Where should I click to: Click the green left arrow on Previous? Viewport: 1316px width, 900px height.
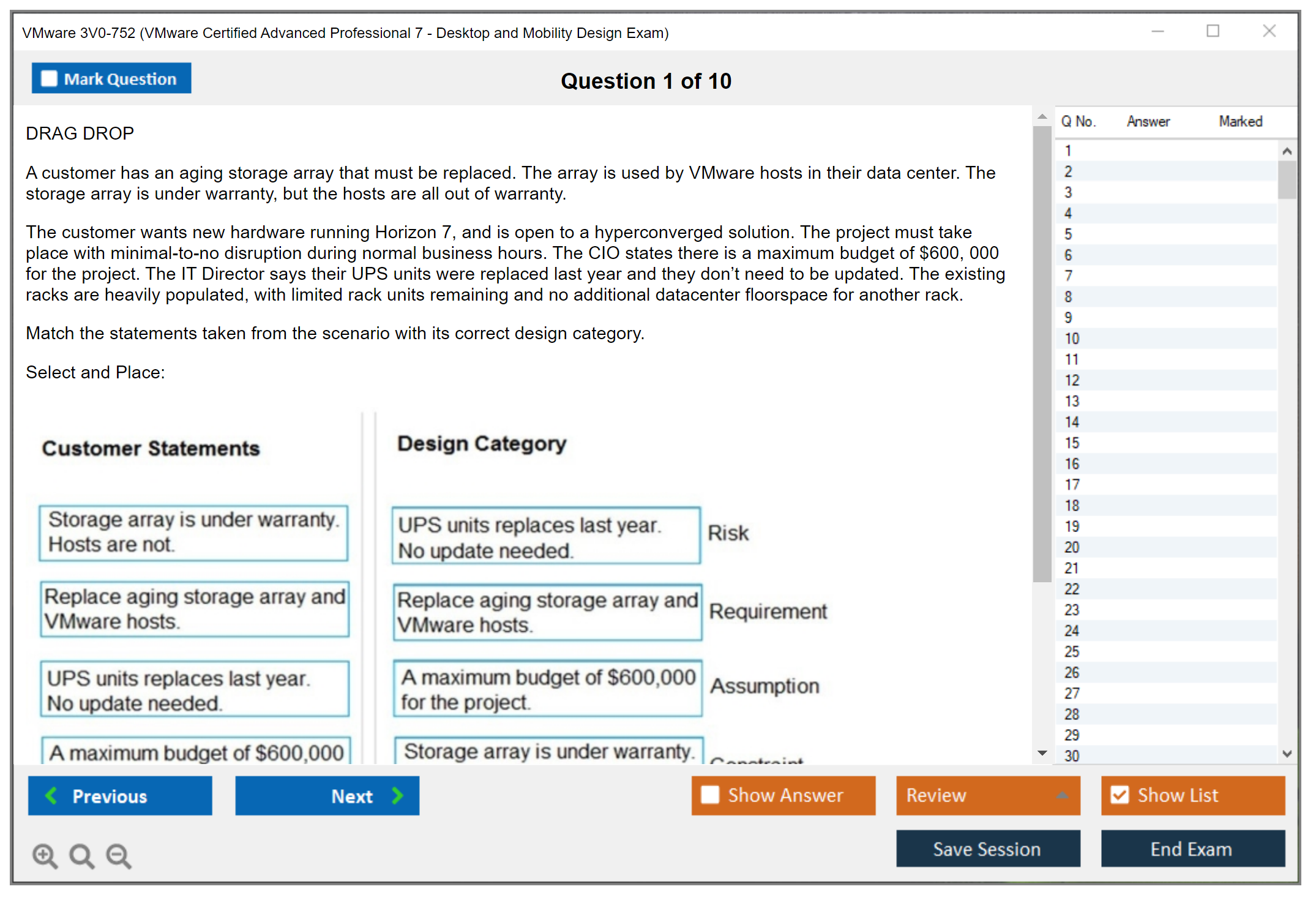tap(51, 795)
